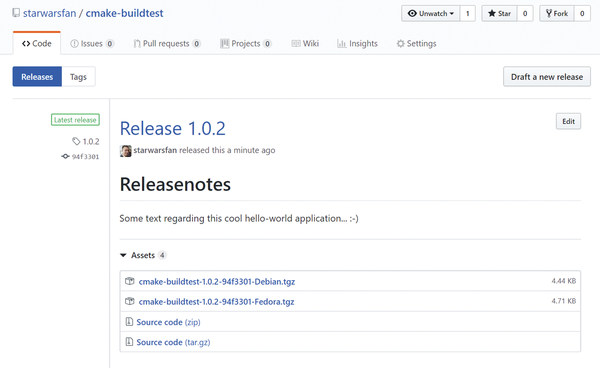Collapse the Assets section triangle
Viewport: 600px width, 368px height.
123,255
